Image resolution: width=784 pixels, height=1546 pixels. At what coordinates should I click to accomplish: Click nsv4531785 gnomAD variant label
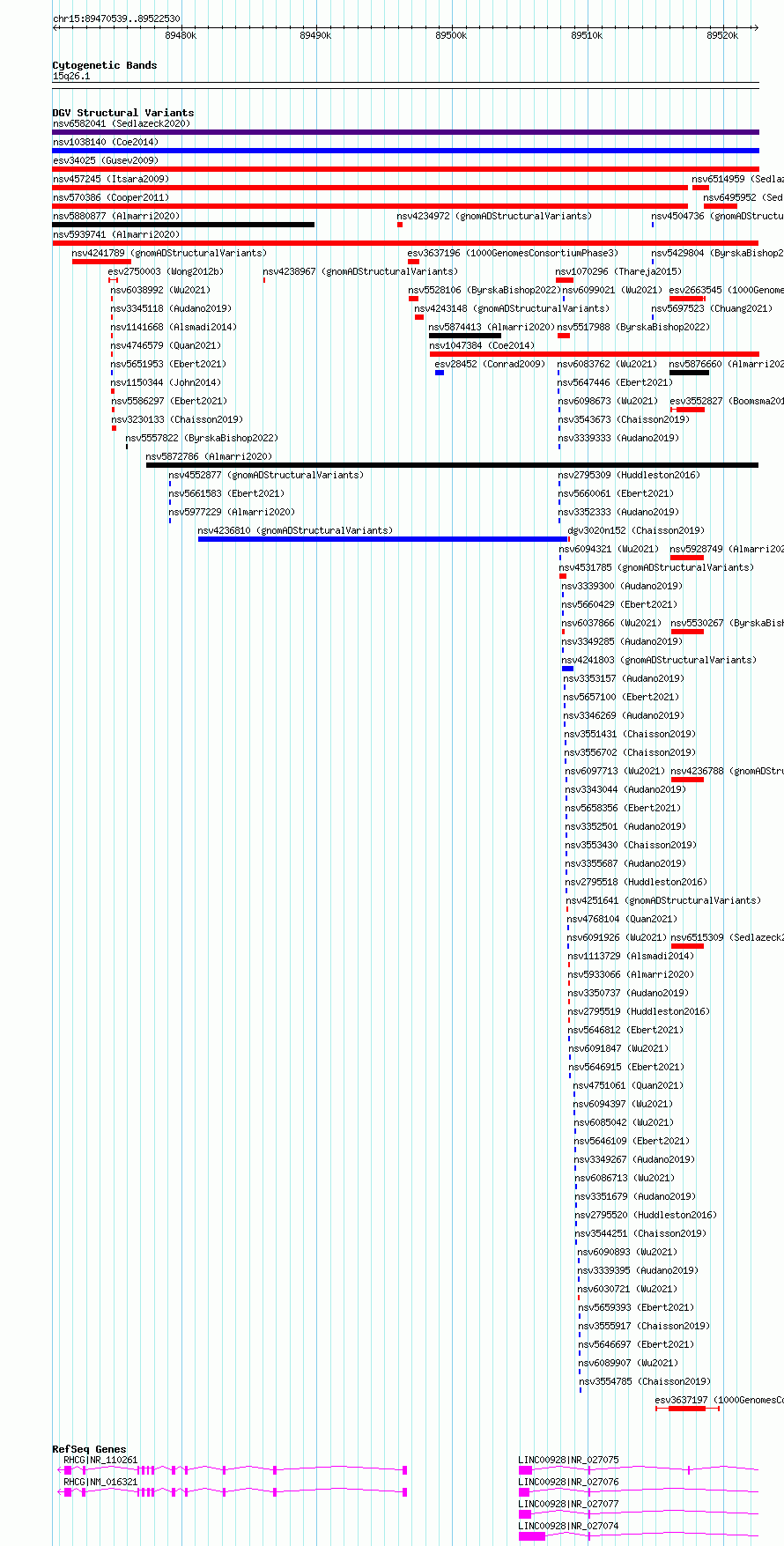pyautogui.click(x=657, y=567)
